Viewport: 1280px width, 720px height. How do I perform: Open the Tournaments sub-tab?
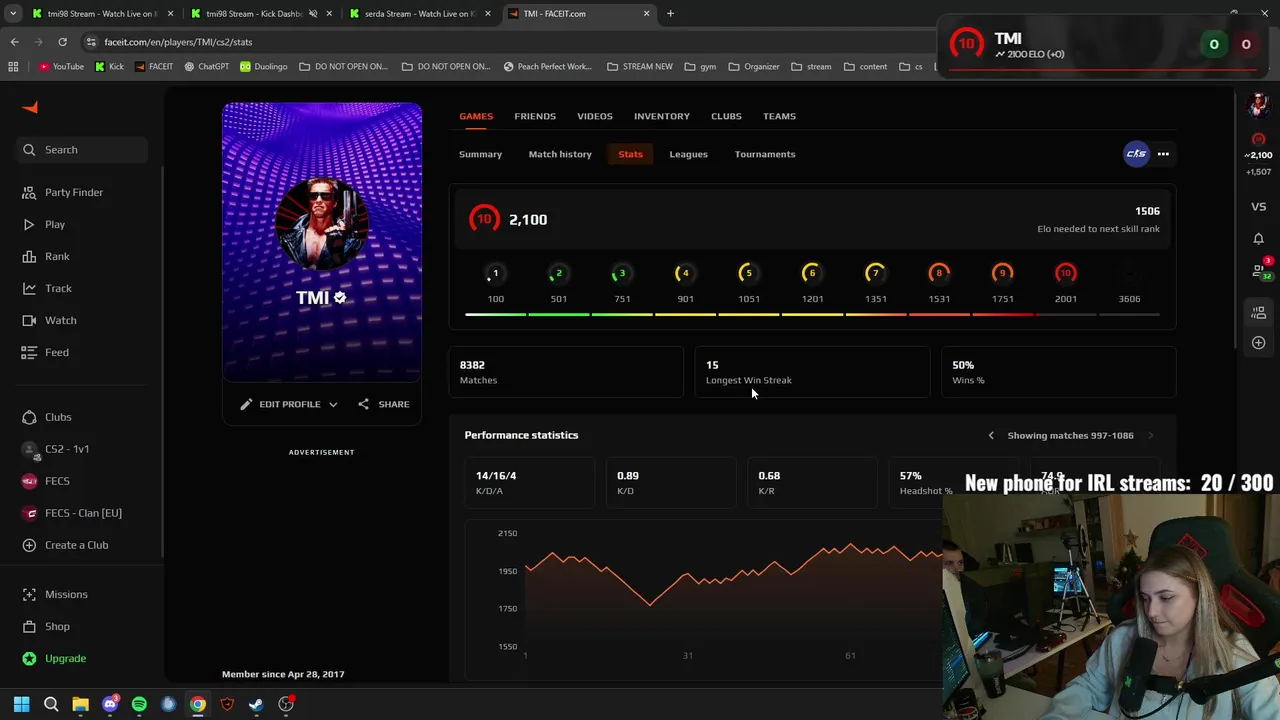[765, 154]
